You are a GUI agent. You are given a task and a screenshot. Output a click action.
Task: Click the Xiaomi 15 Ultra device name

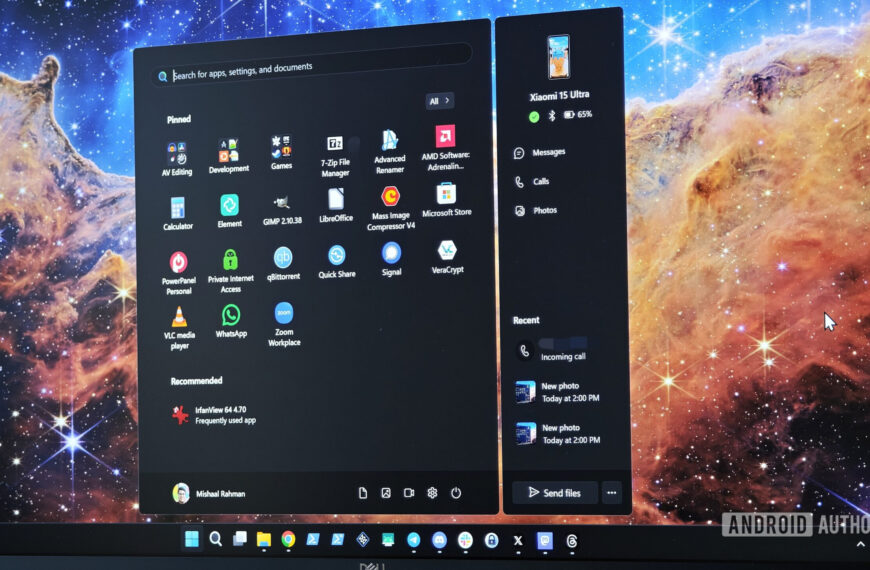tap(559, 95)
